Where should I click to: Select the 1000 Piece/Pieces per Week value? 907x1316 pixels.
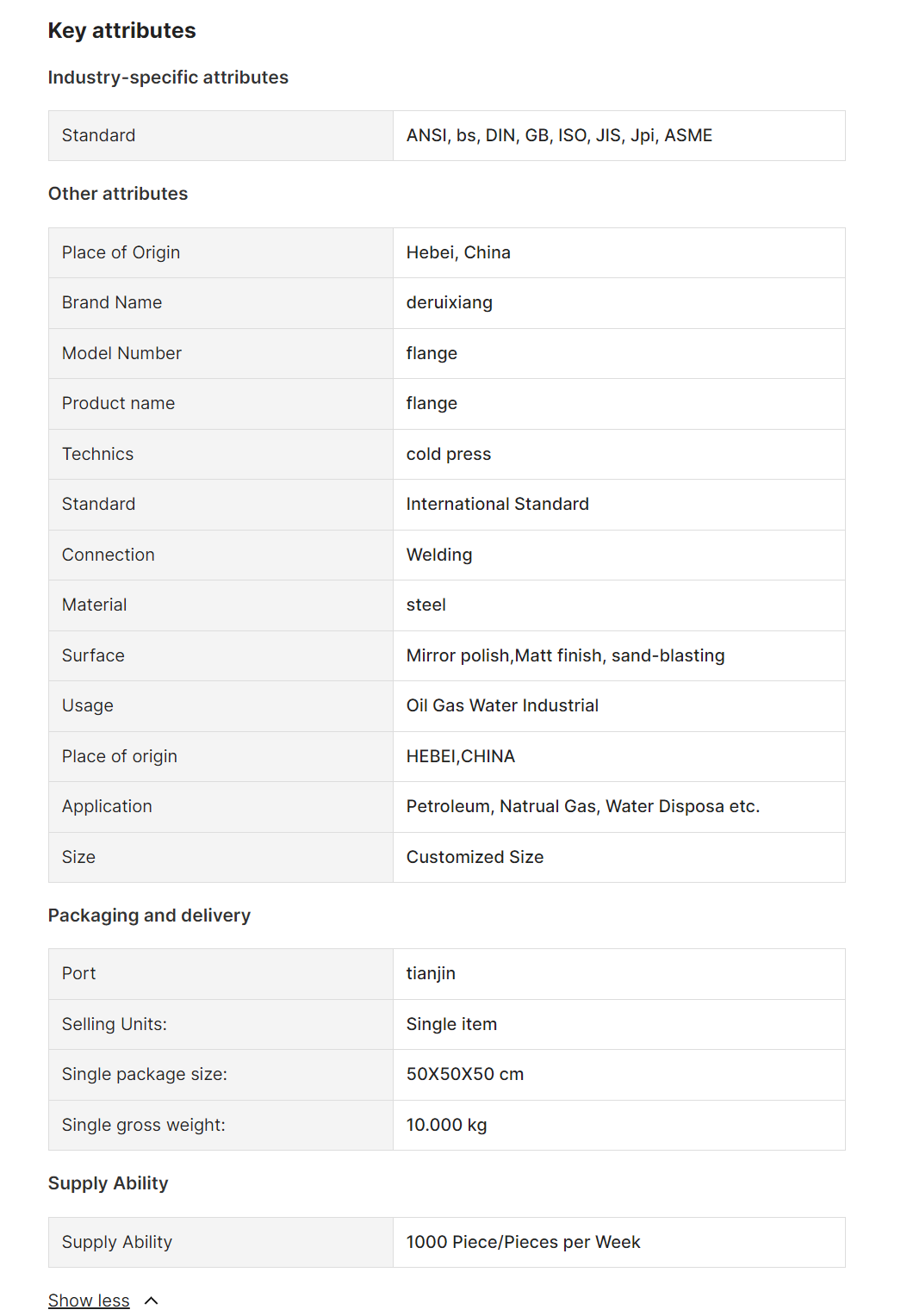523,1242
